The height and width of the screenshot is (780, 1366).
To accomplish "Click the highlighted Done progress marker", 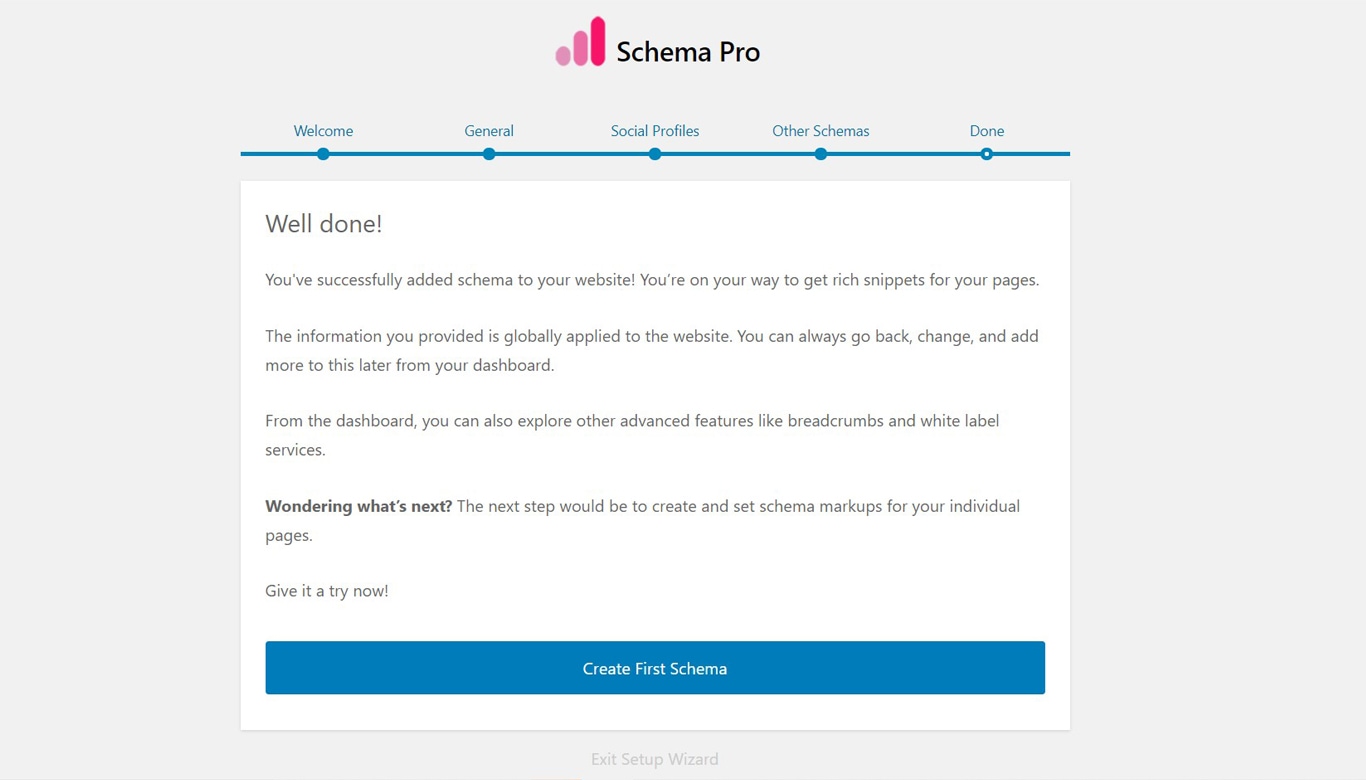I will 986,154.
